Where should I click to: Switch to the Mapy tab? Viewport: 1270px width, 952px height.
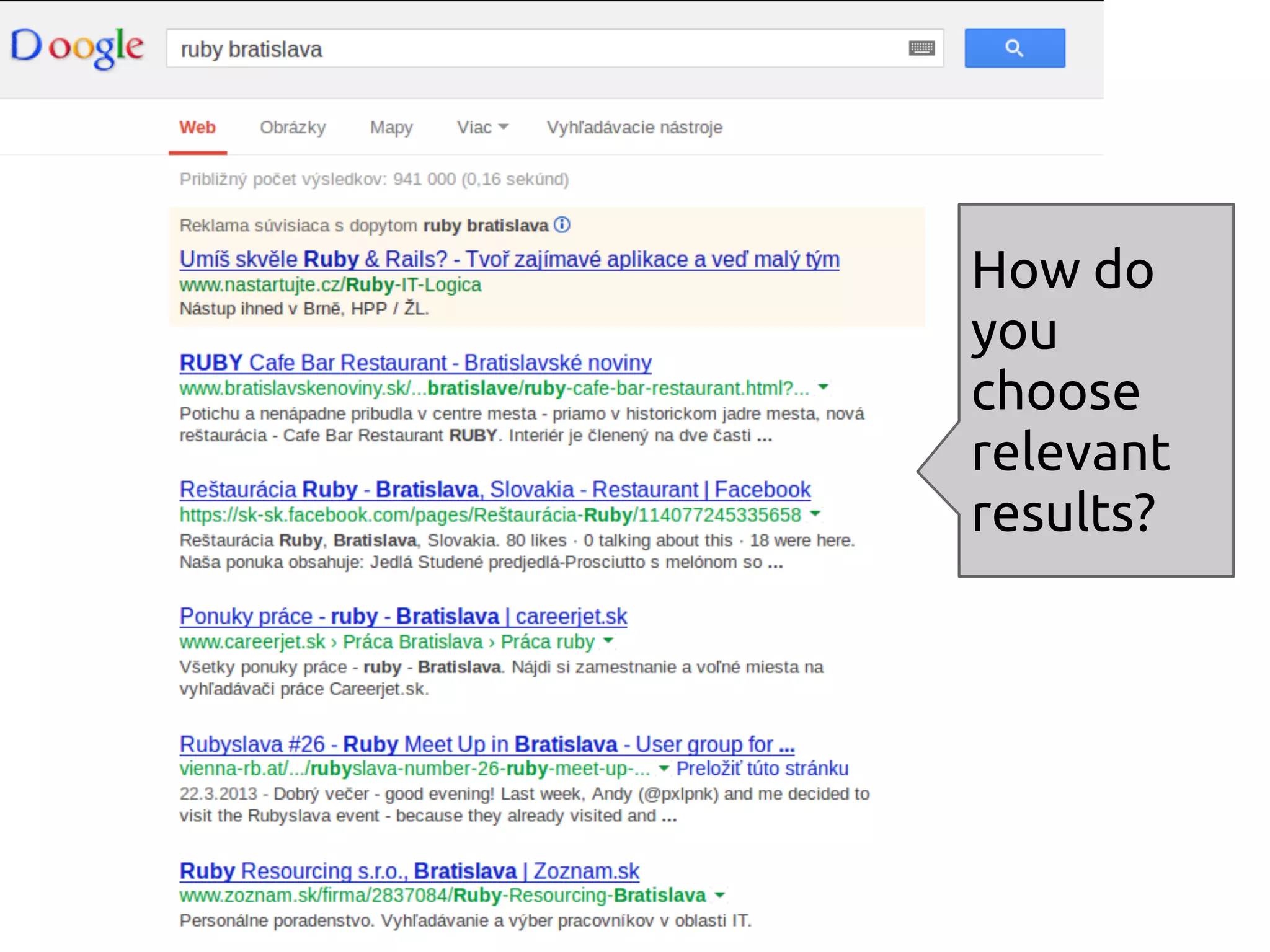pos(391,128)
